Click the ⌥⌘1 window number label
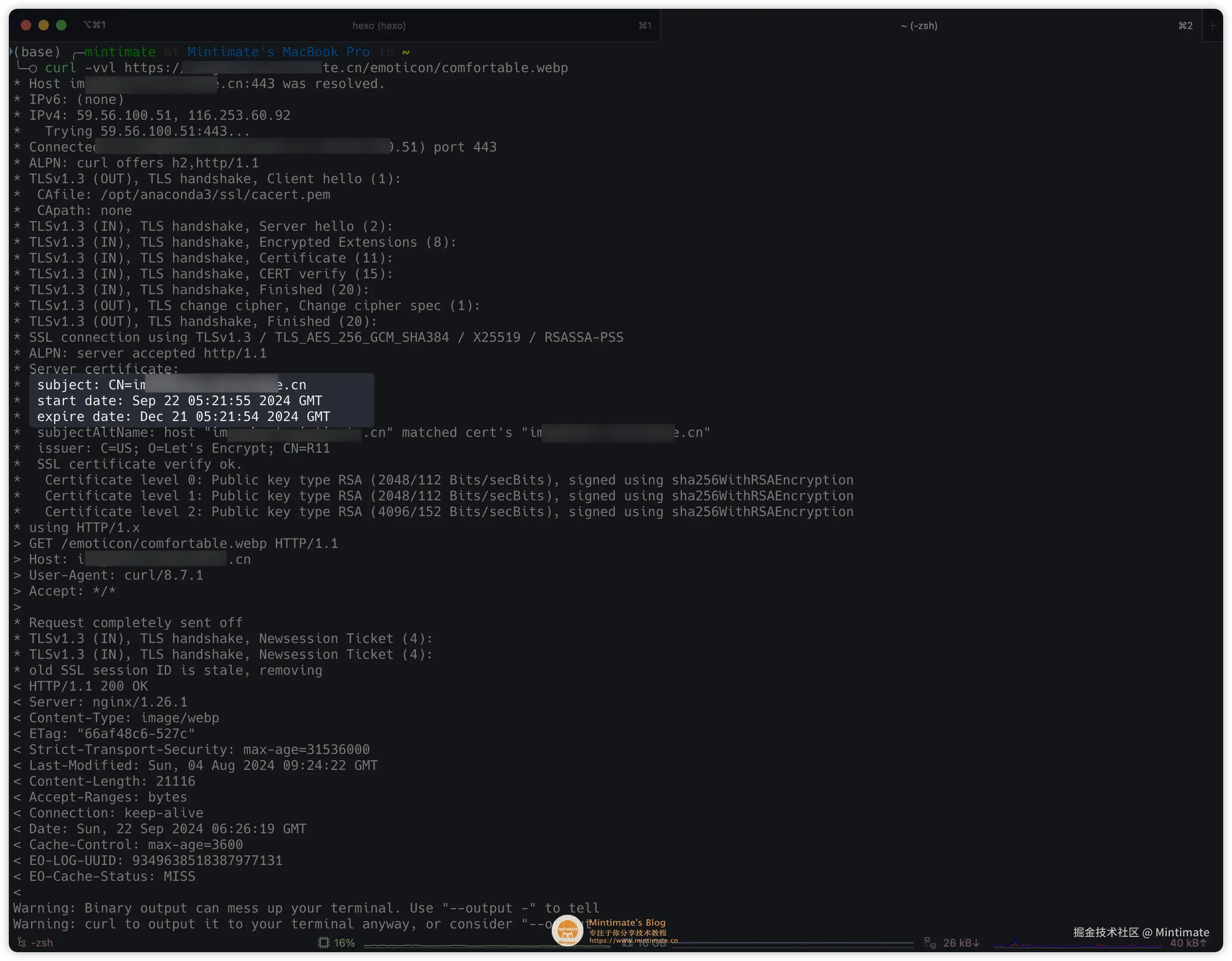Image resolution: width=1232 pixels, height=961 pixels. click(94, 25)
